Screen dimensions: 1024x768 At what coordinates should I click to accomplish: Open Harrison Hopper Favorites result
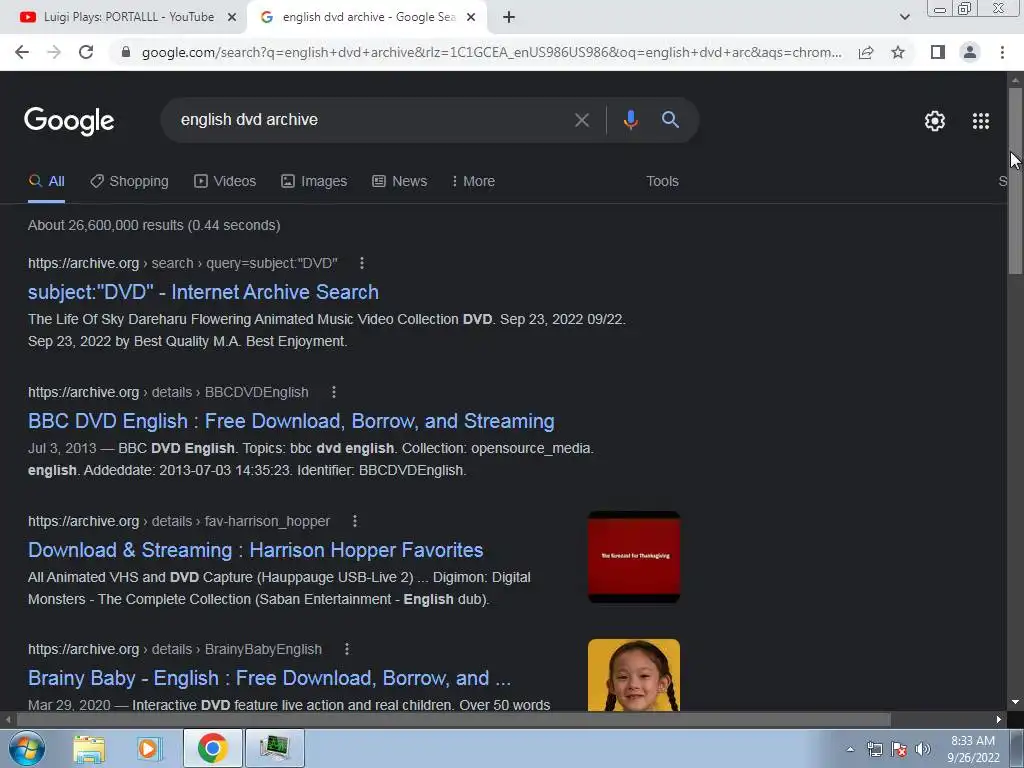click(255, 550)
